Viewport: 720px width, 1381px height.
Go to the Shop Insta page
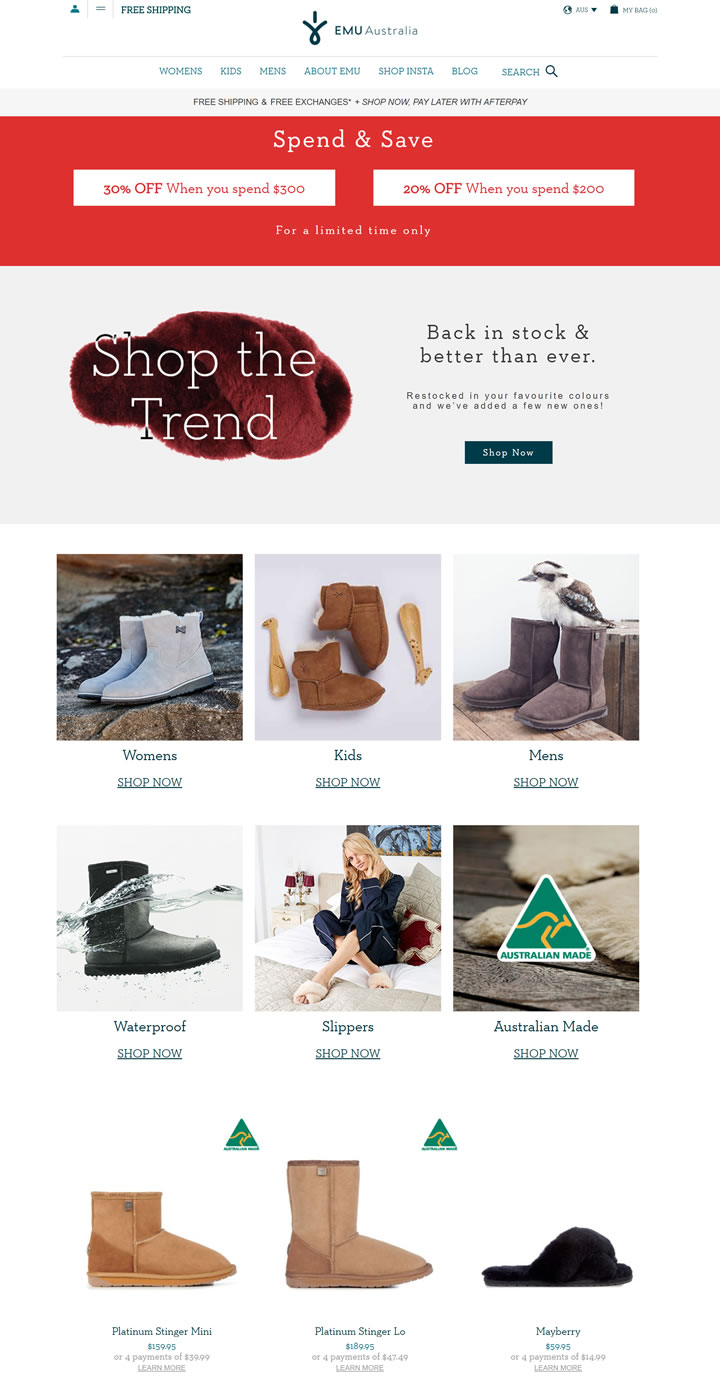coord(406,71)
